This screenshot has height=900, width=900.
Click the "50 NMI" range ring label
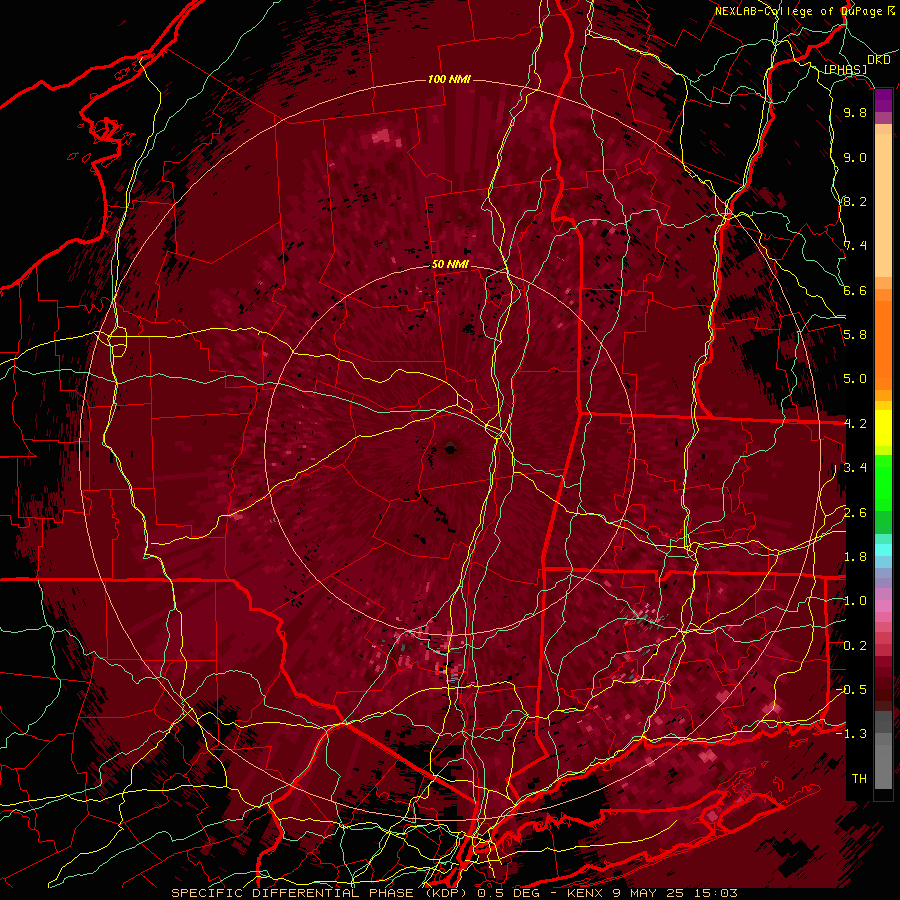(x=451, y=264)
